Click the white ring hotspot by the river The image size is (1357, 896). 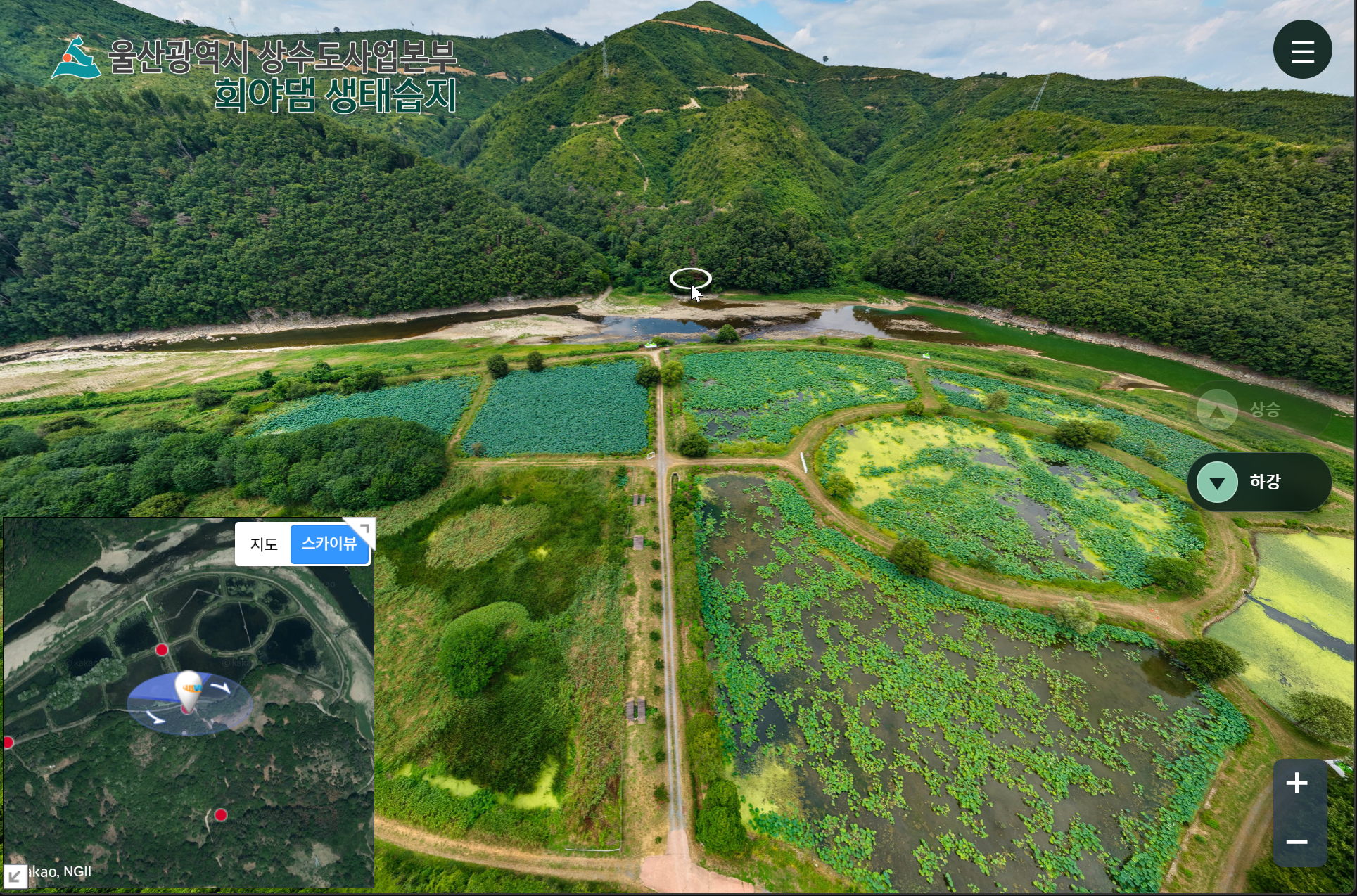(690, 279)
